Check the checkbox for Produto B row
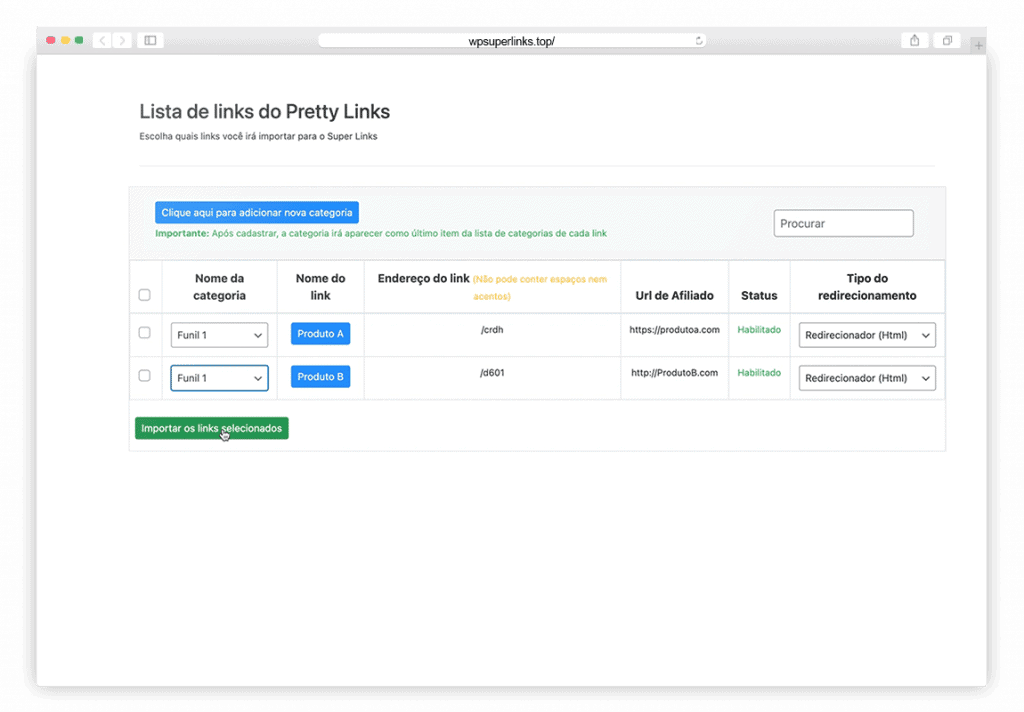 145,376
